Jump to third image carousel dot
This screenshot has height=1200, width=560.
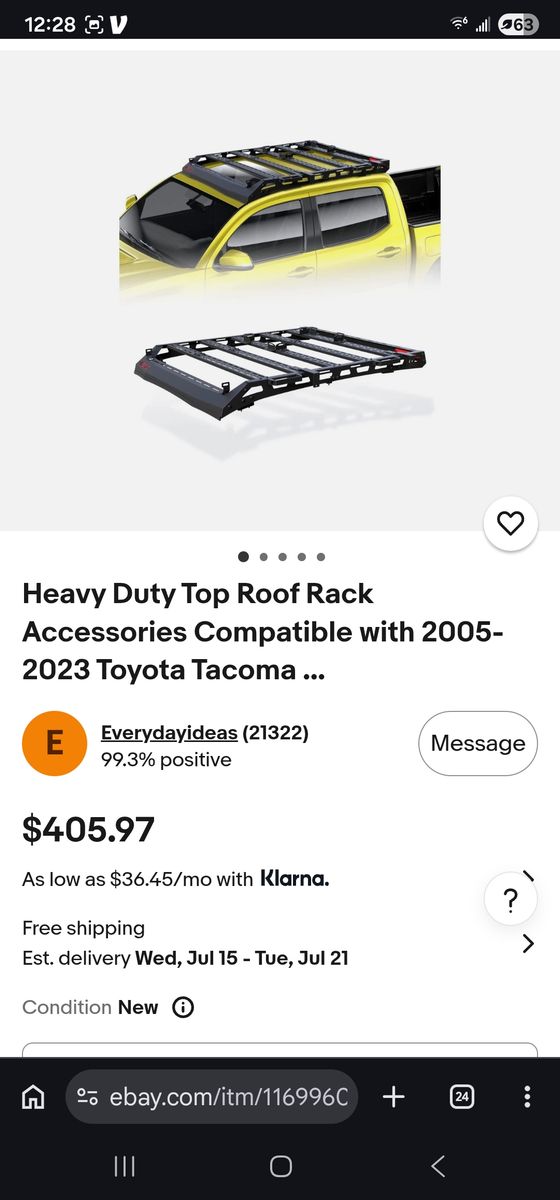tap(282, 557)
